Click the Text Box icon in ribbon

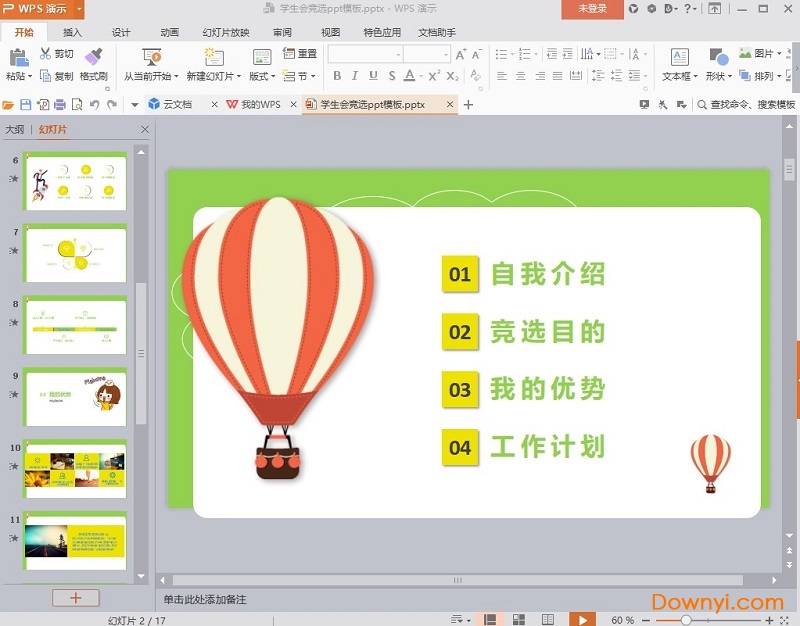point(680,57)
